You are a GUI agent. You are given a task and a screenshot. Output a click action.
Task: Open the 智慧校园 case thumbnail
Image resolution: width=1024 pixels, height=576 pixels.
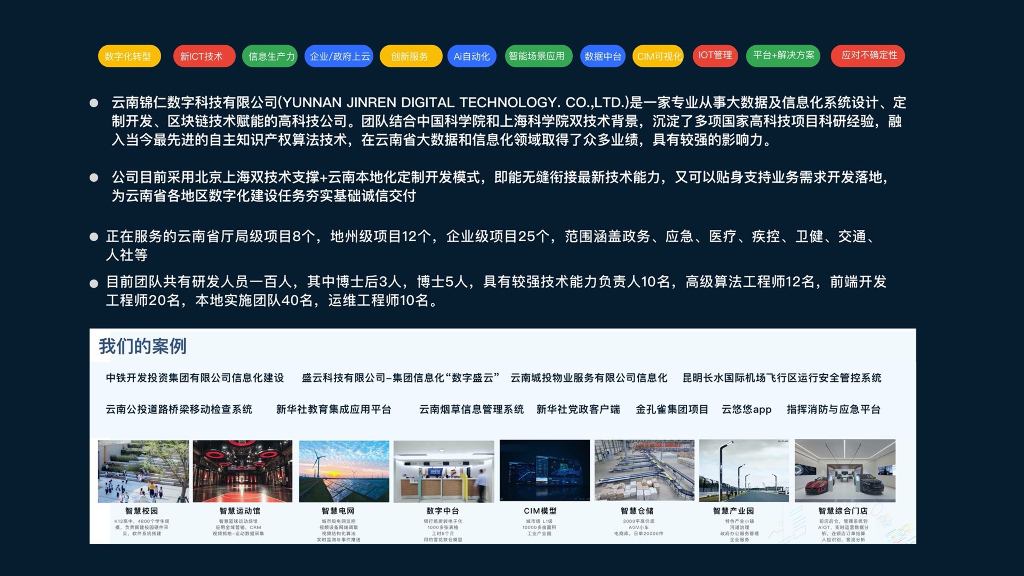(x=143, y=471)
